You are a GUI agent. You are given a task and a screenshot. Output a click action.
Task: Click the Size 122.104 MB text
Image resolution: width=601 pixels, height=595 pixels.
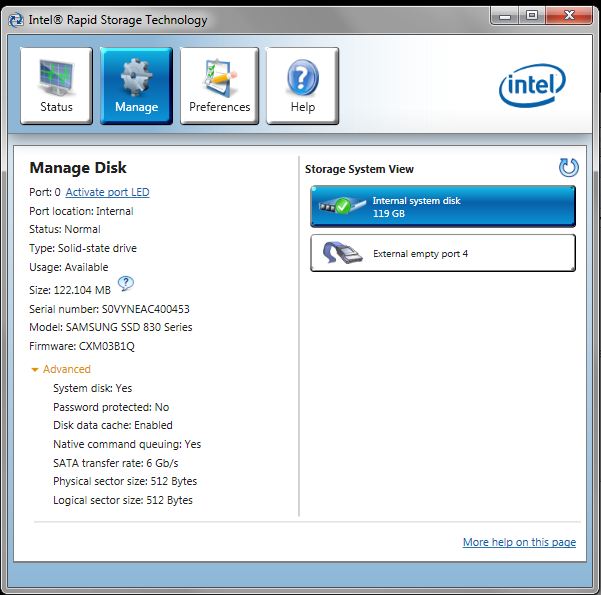(x=70, y=290)
